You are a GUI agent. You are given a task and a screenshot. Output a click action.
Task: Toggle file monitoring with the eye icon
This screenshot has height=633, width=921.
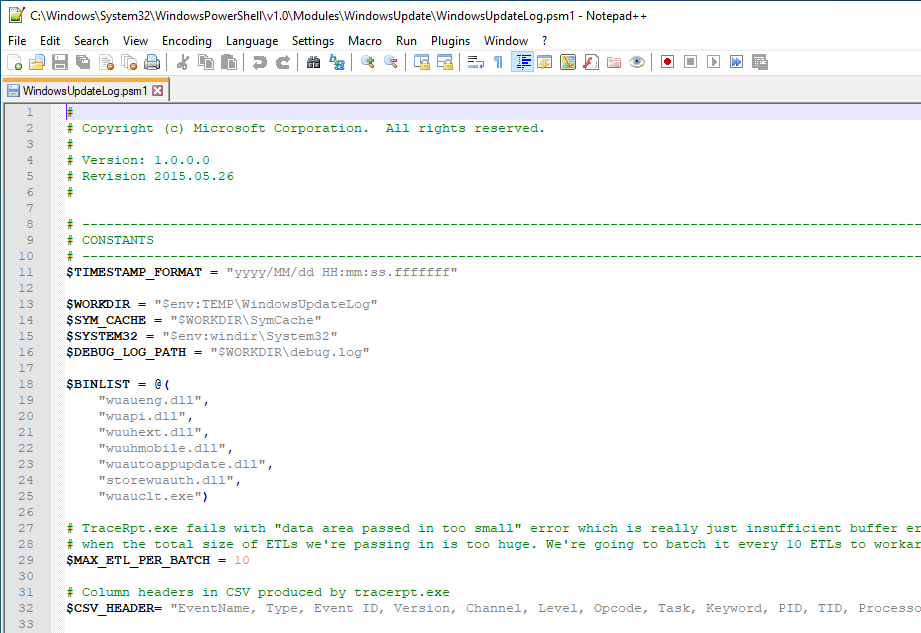pyautogui.click(x=637, y=62)
